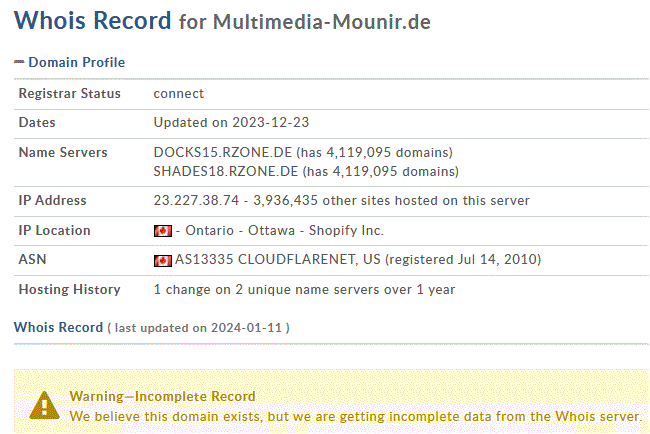Click the Name Servers row label
Screen dimensions: 650x434
[64, 153]
